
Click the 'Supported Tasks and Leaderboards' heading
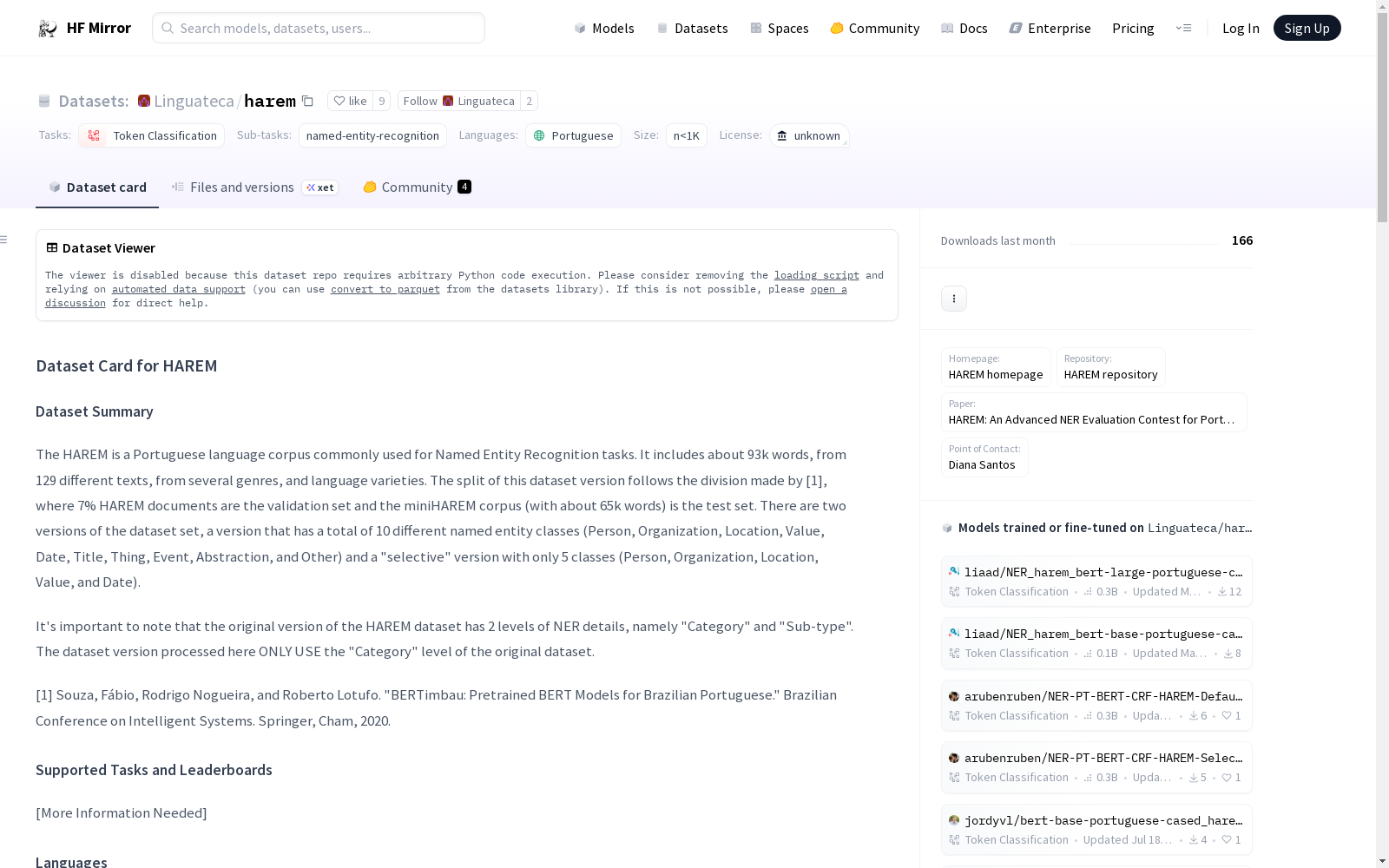click(x=154, y=770)
